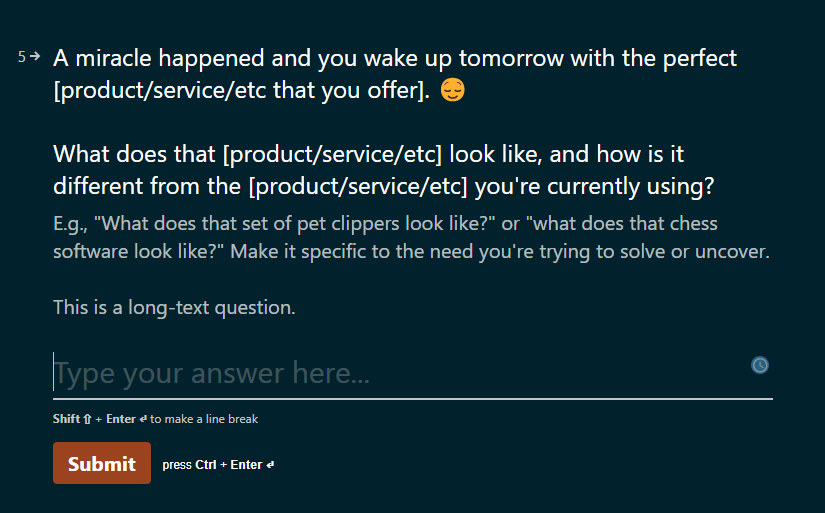Viewport: 825px width, 513px height.
Task: Click the question number 5 label
Action: coord(22,57)
